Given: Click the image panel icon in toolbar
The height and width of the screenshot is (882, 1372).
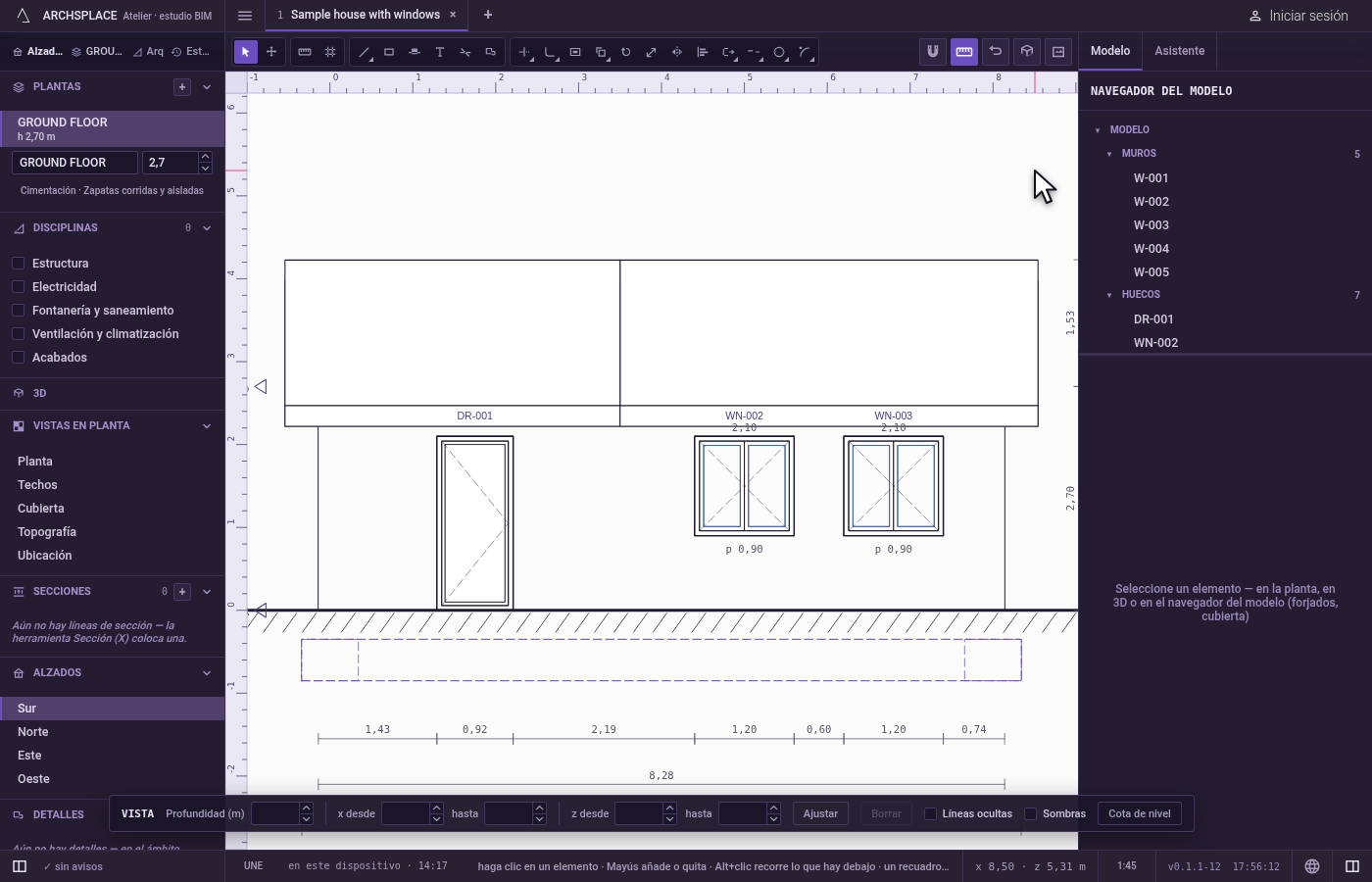Looking at the screenshot, I should tap(1058, 51).
